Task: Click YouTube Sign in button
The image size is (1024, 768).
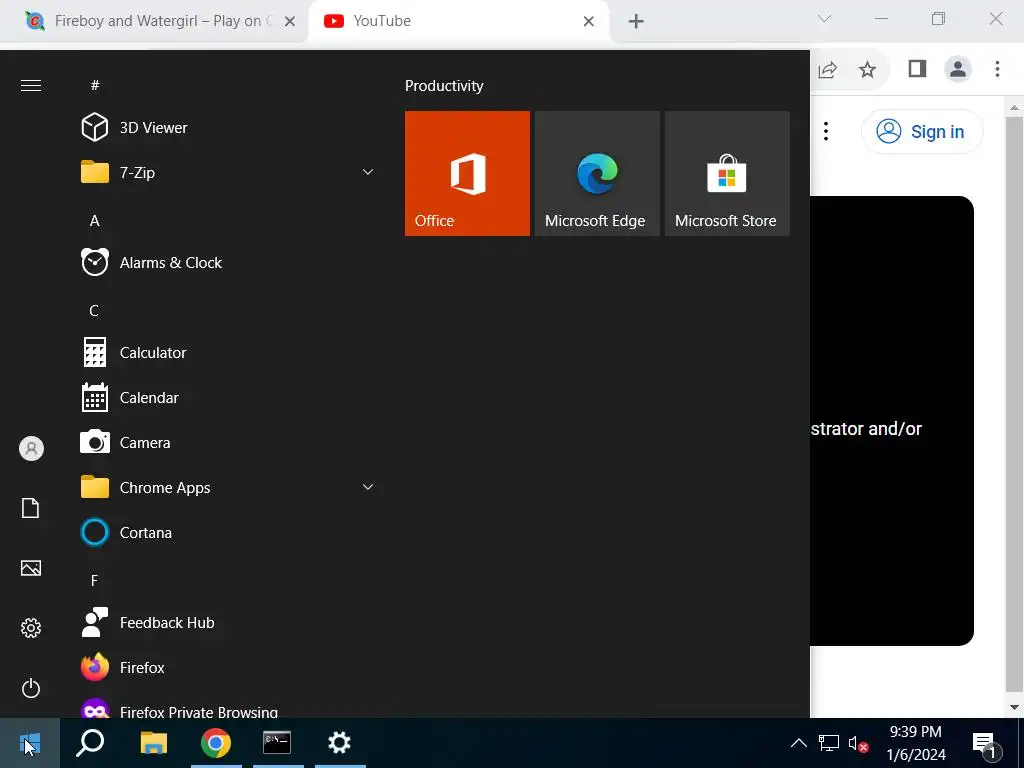Action: point(921,131)
